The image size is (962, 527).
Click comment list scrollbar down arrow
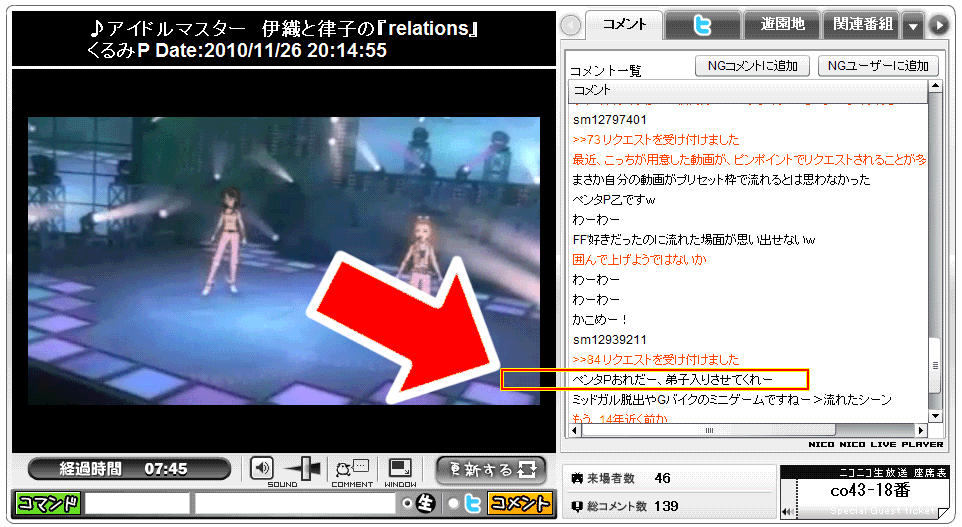(x=935, y=417)
